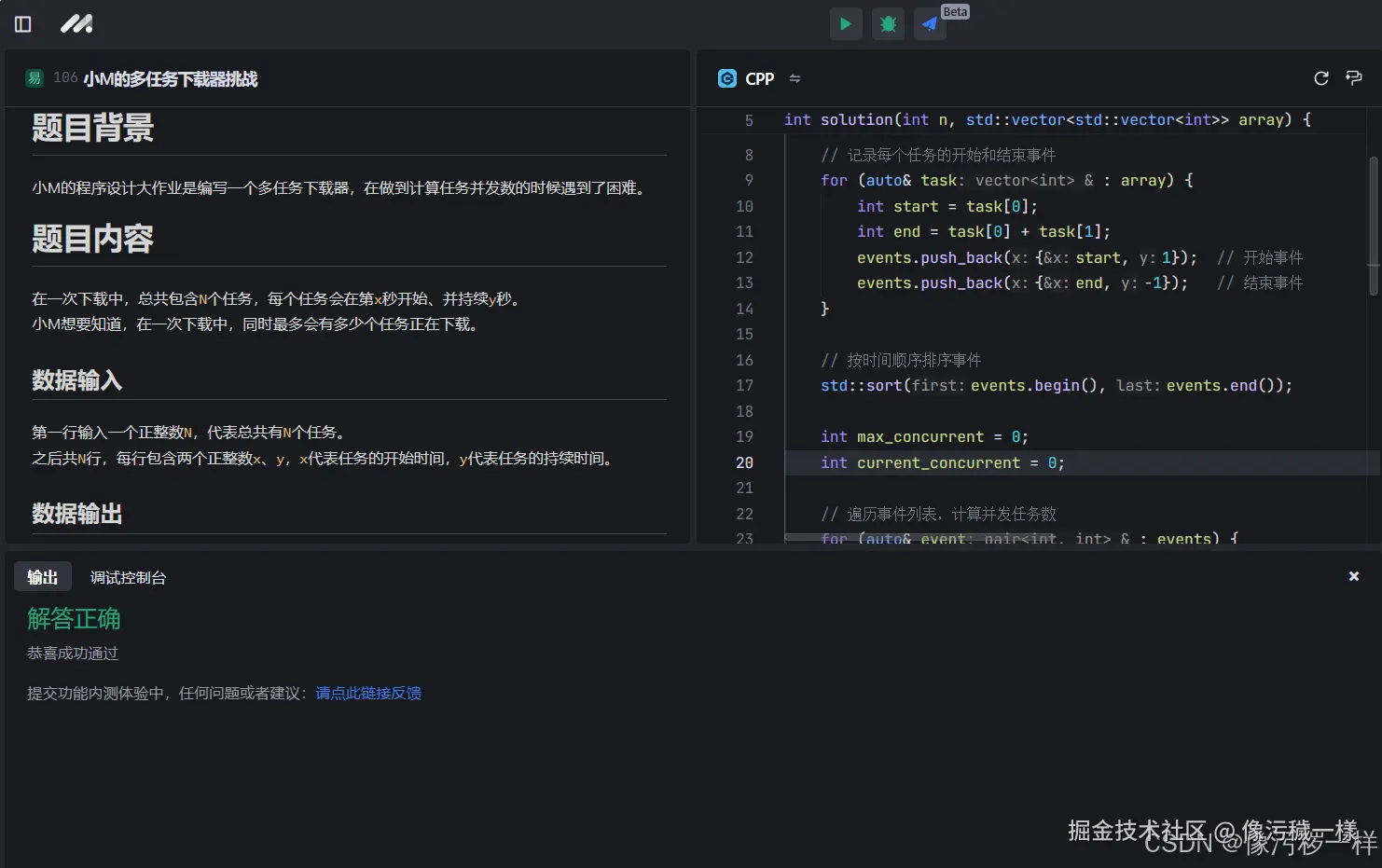Click the comment 遍历事件列表，计算并发任务数
Image resolution: width=1382 pixels, height=868 pixels.
pos(938,514)
